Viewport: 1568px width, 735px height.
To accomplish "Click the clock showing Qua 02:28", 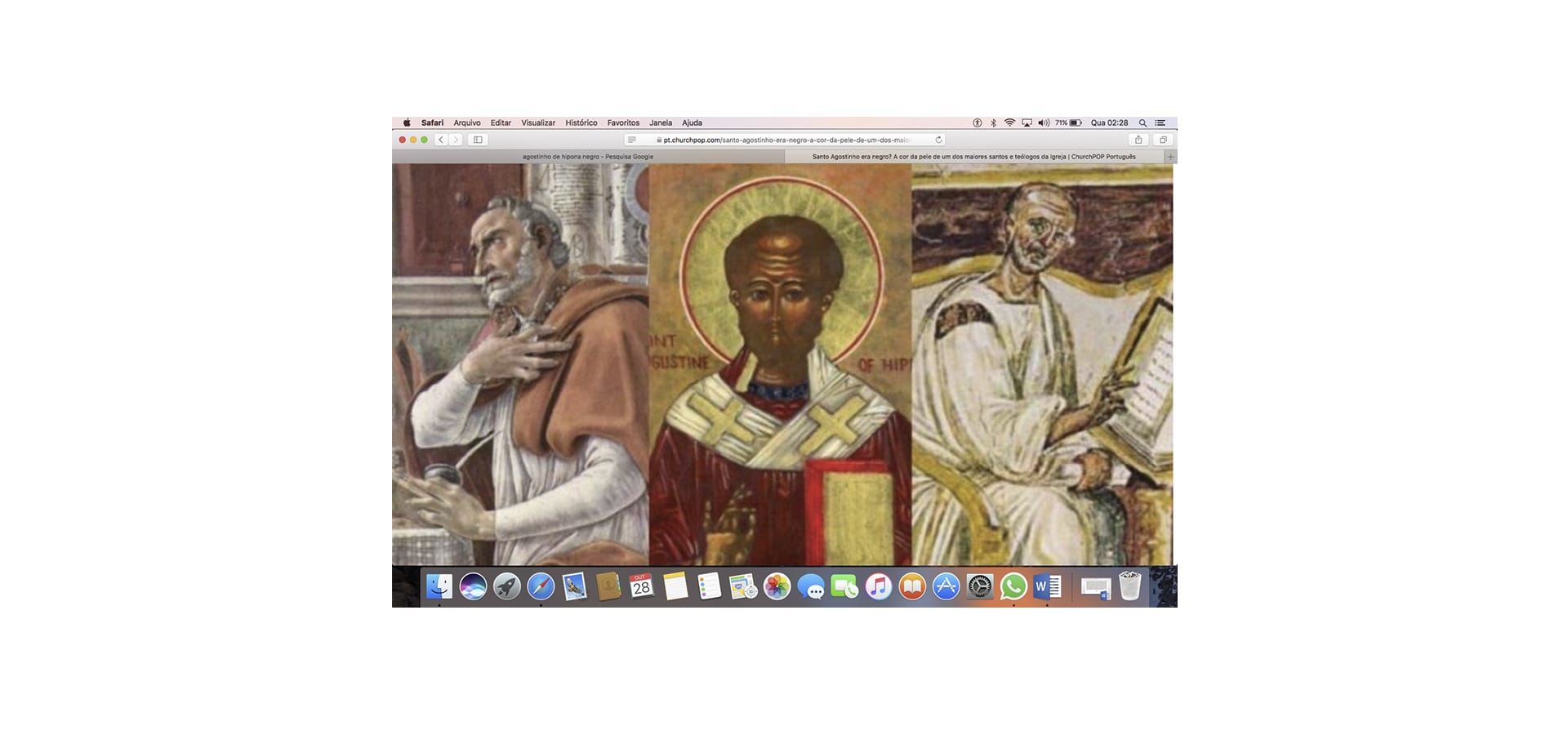I will 1109,122.
